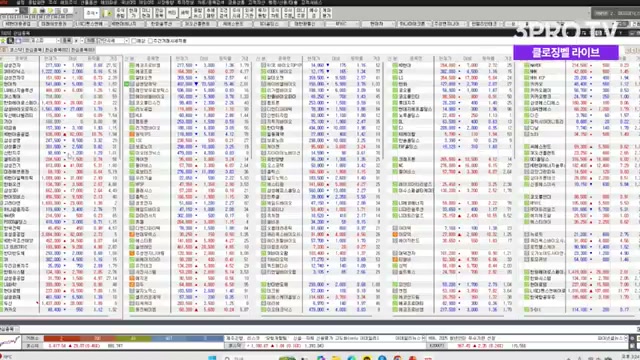Toggle the 예상 checkbox
640x360 pixels.
point(134,41)
